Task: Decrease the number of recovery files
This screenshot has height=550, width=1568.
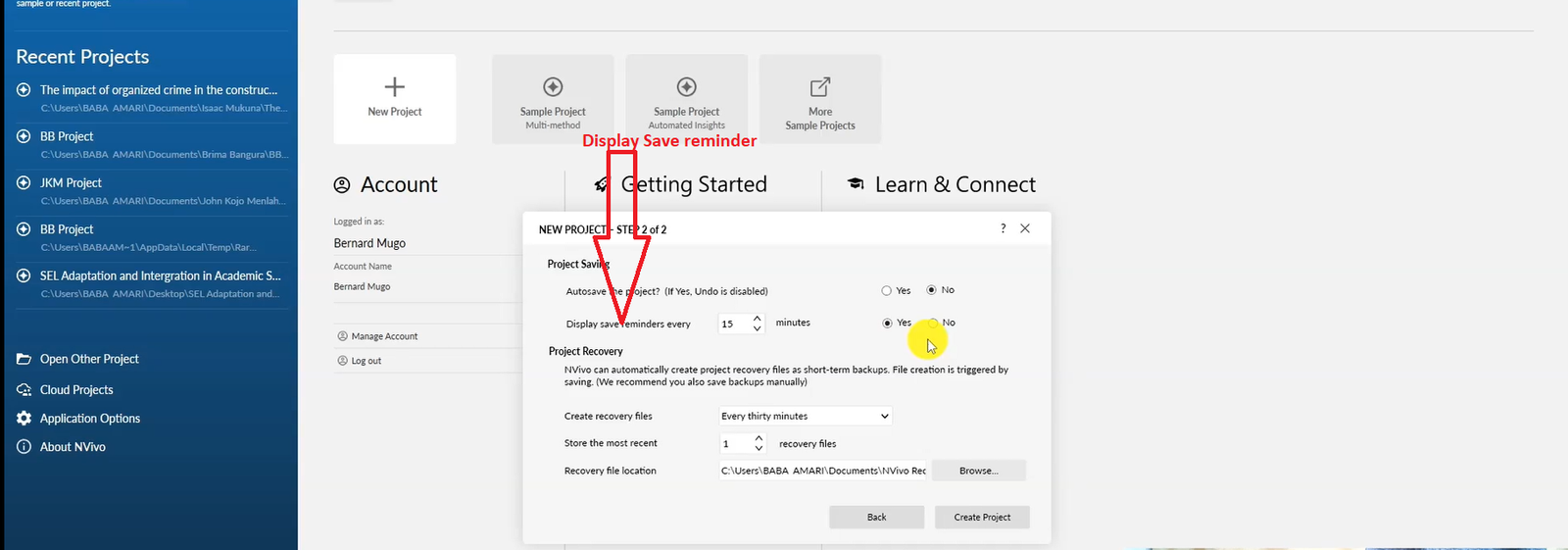Action: coord(759,448)
